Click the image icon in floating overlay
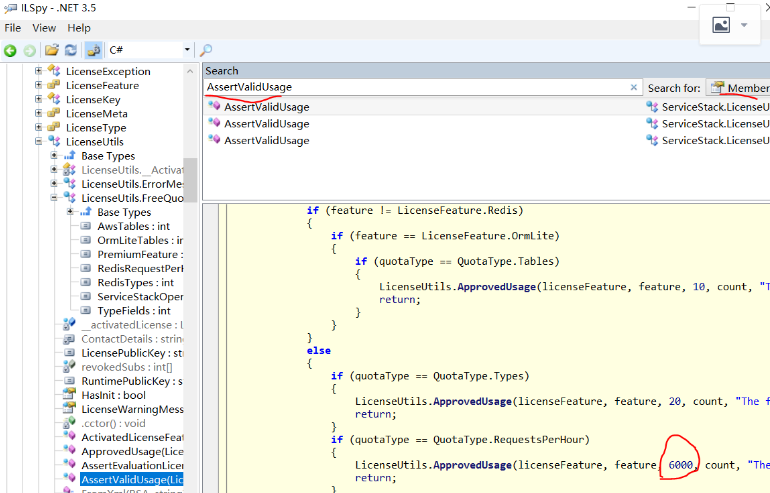Image resolution: width=770 pixels, height=493 pixels. point(720,26)
